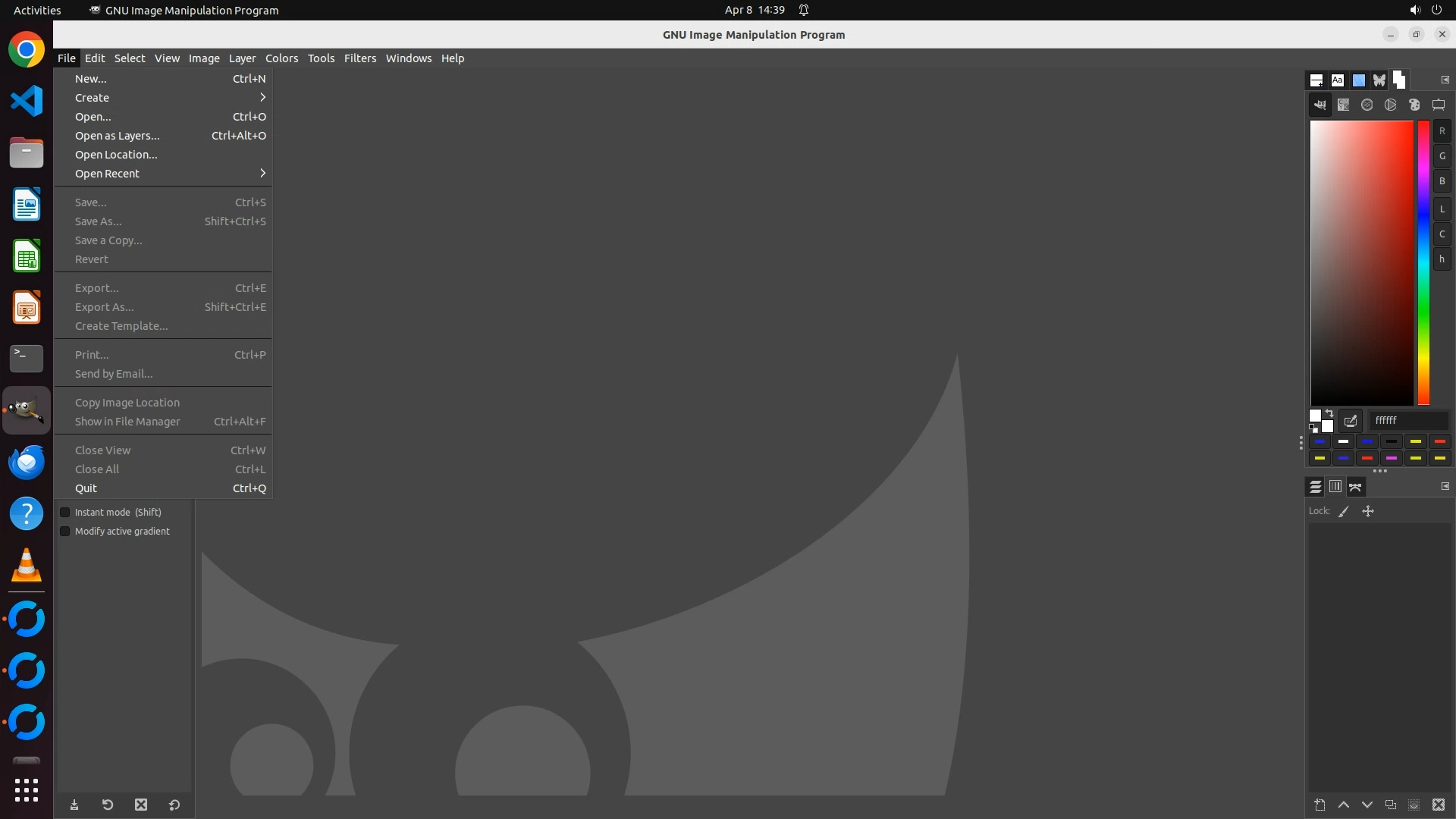1456x819 pixels.
Task: Launch Thunderbird from the dock
Action: pyautogui.click(x=27, y=462)
